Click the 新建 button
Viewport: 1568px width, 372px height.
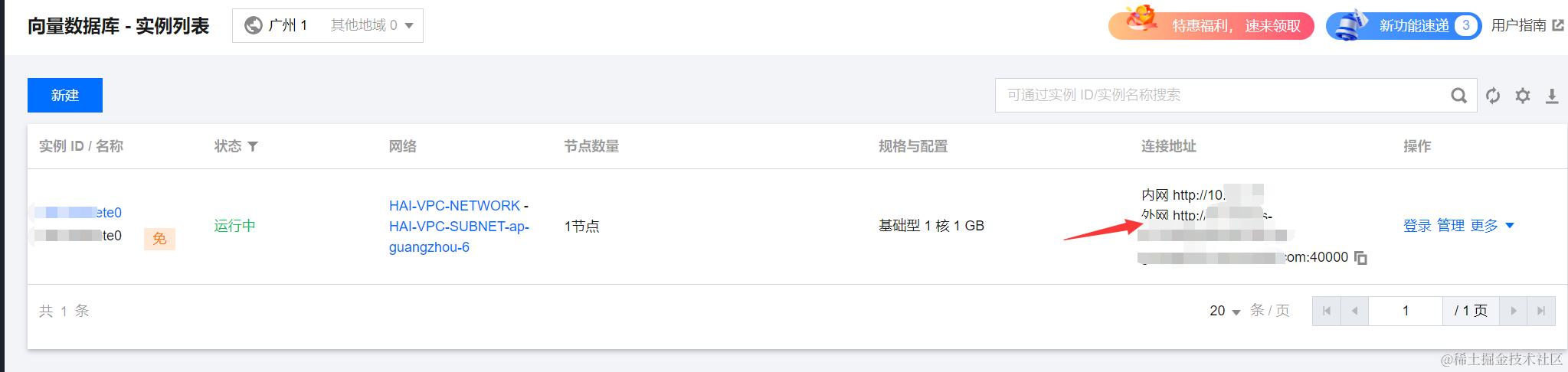coord(65,96)
